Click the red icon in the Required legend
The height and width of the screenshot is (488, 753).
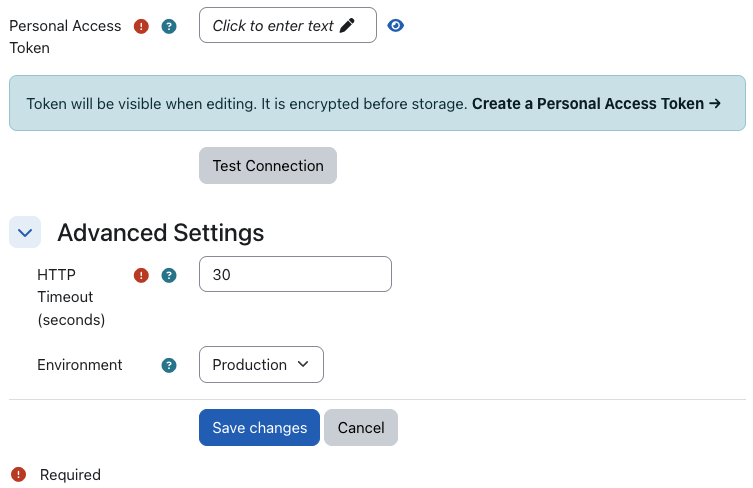click(18, 474)
